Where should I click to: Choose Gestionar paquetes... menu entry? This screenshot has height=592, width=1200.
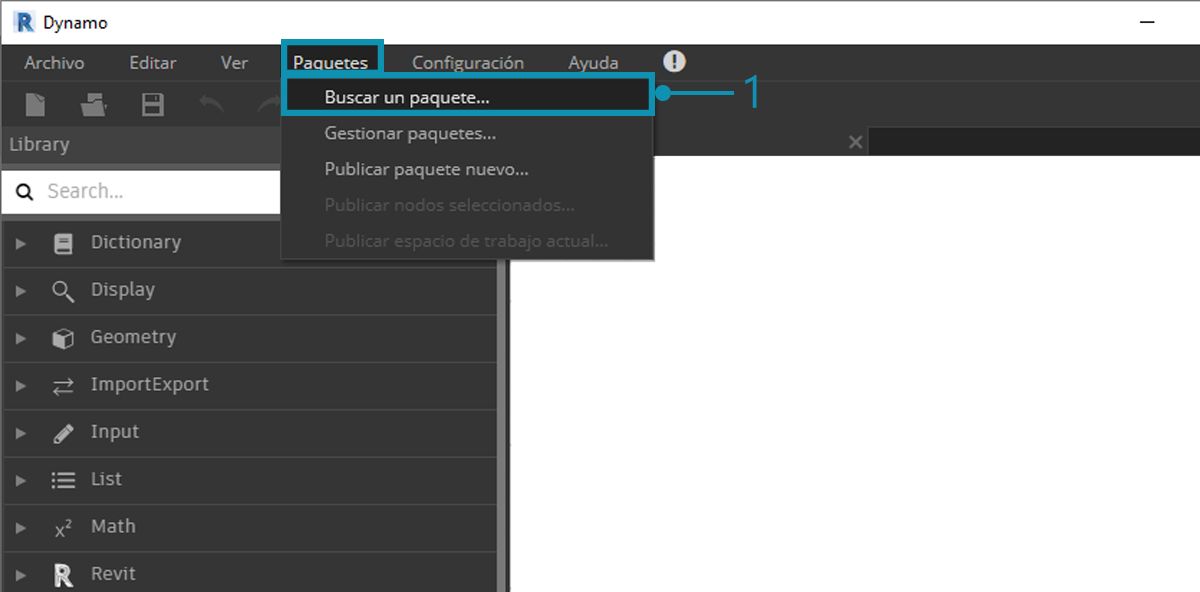(x=468, y=133)
